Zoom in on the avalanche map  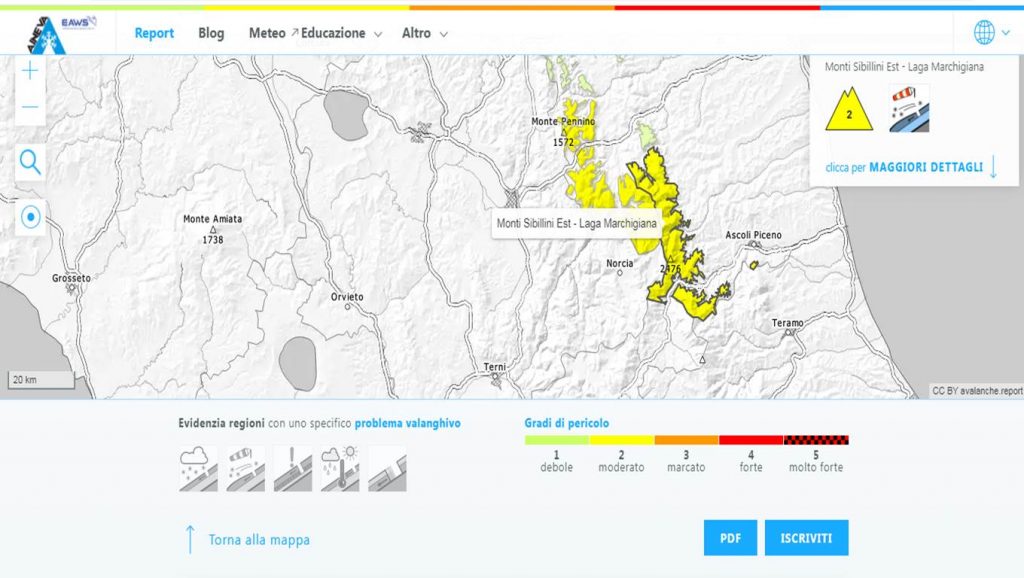pos(30,71)
